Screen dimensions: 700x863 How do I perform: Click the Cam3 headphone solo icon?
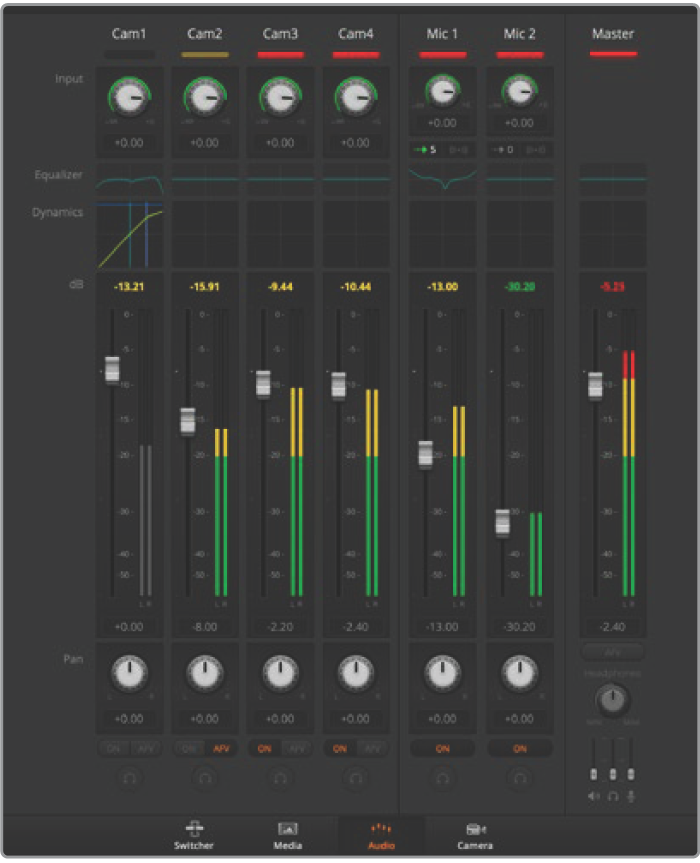(x=280, y=776)
